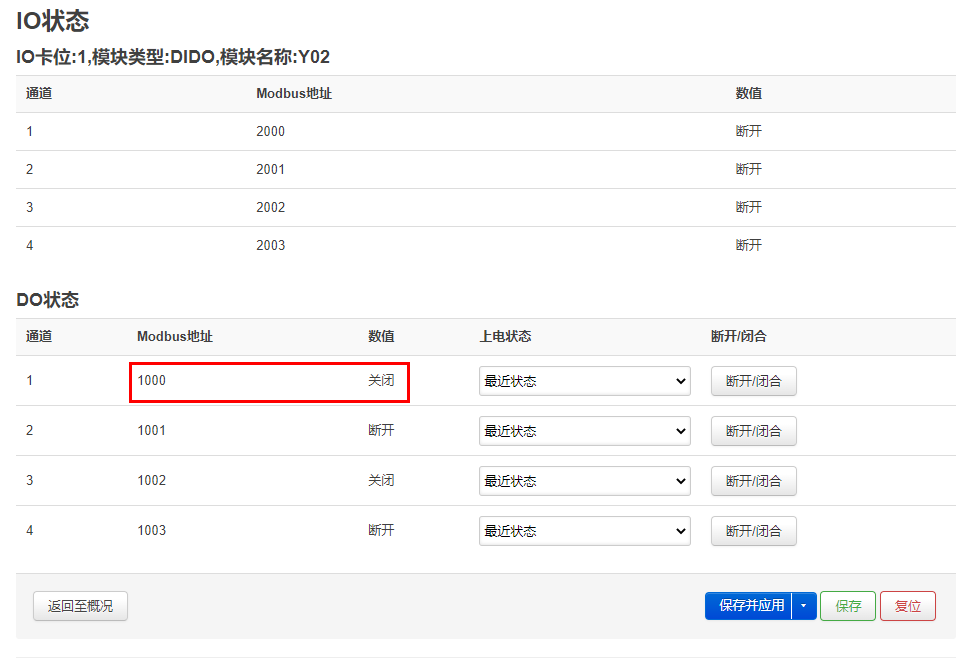Select Modbus address 2001 cell
Screen dimensions: 960x662
tap(271, 169)
